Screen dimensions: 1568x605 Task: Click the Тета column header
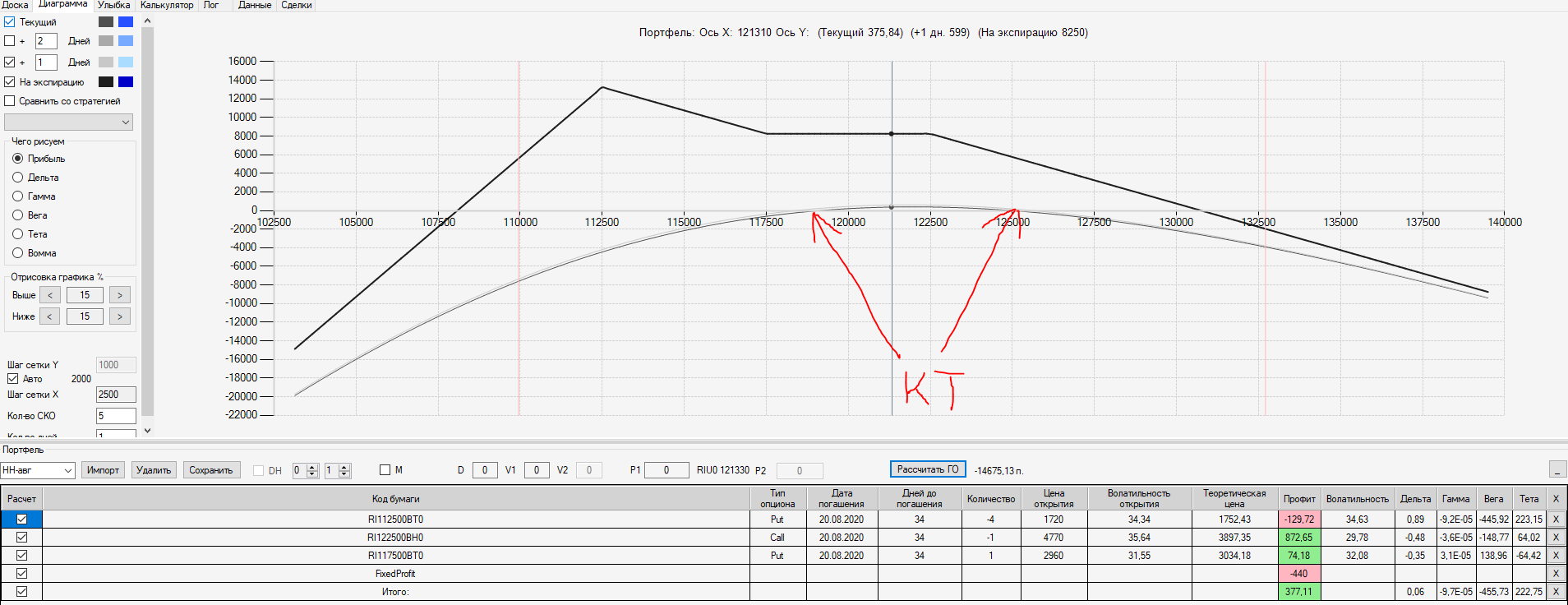pos(1529,499)
